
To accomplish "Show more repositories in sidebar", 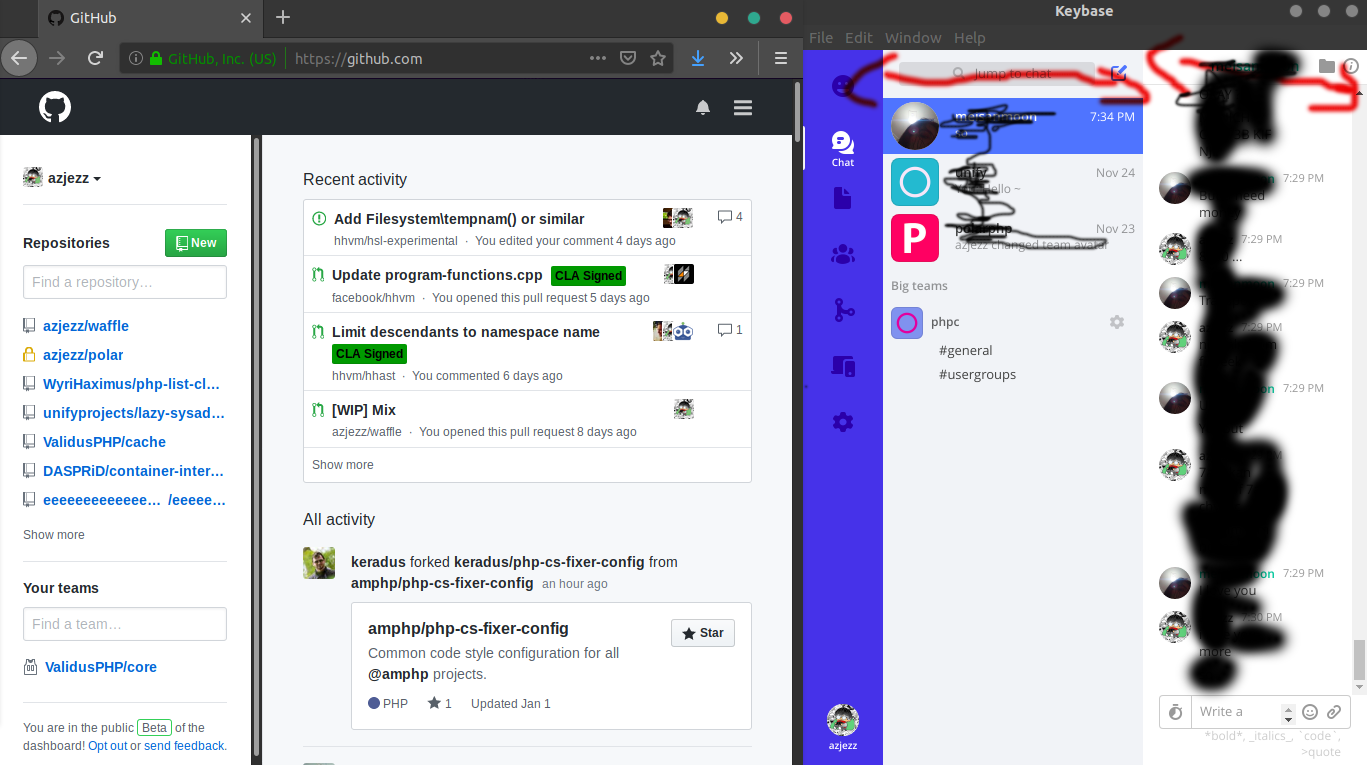I will (54, 535).
